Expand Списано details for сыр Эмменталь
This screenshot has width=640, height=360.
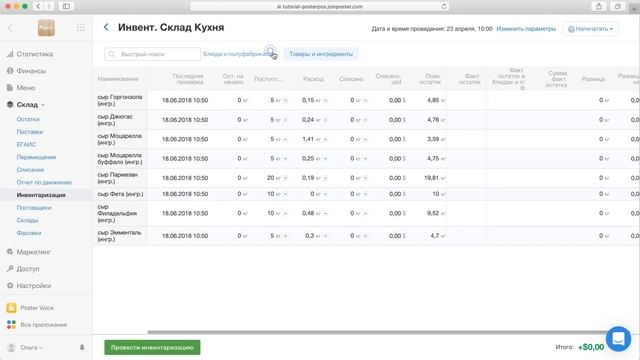click(365, 236)
